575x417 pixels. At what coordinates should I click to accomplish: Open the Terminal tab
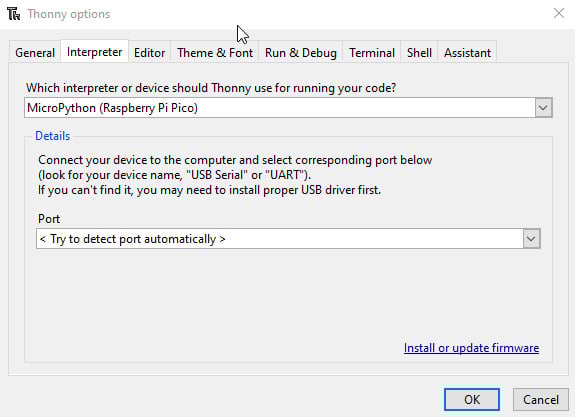click(x=371, y=52)
